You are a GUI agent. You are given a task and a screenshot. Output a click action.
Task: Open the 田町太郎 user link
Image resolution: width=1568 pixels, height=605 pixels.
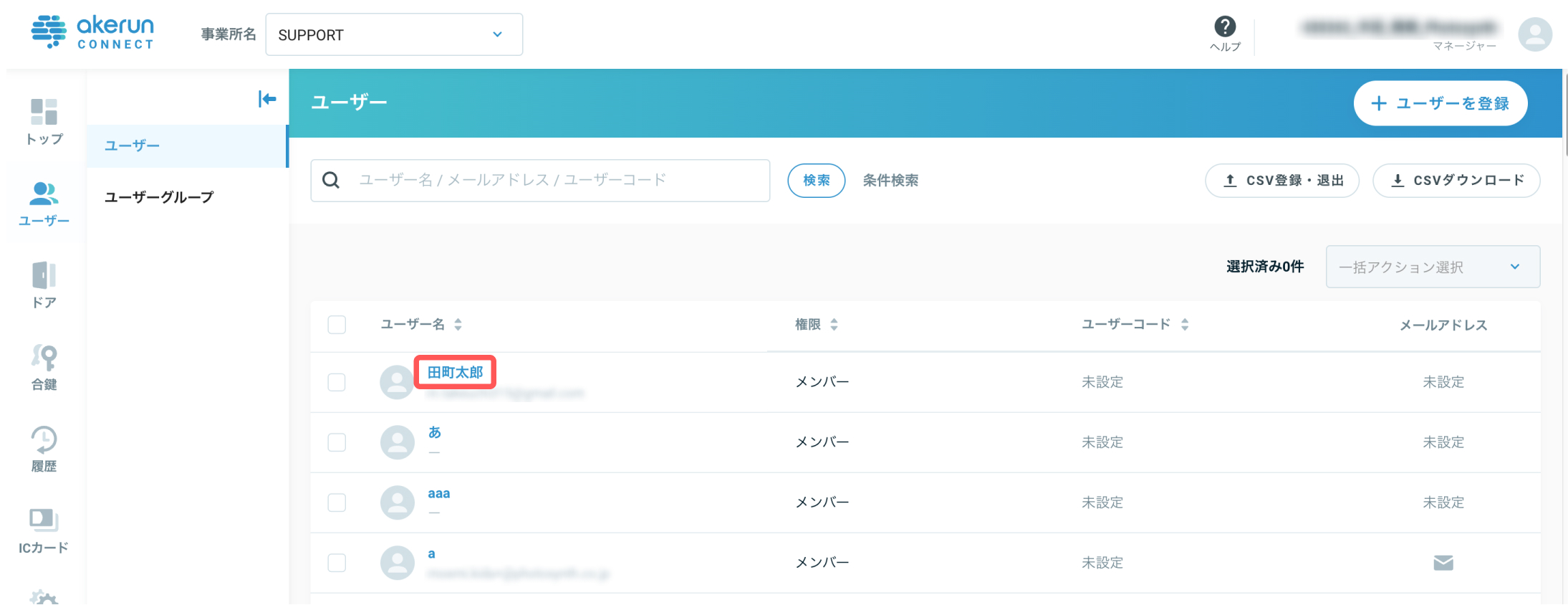[x=455, y=372]
